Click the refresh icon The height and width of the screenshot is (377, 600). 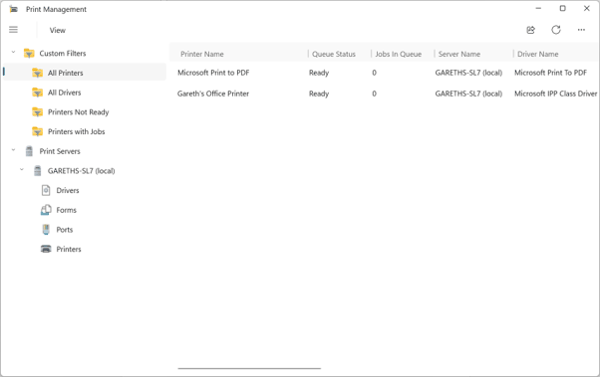click(556, 30)
